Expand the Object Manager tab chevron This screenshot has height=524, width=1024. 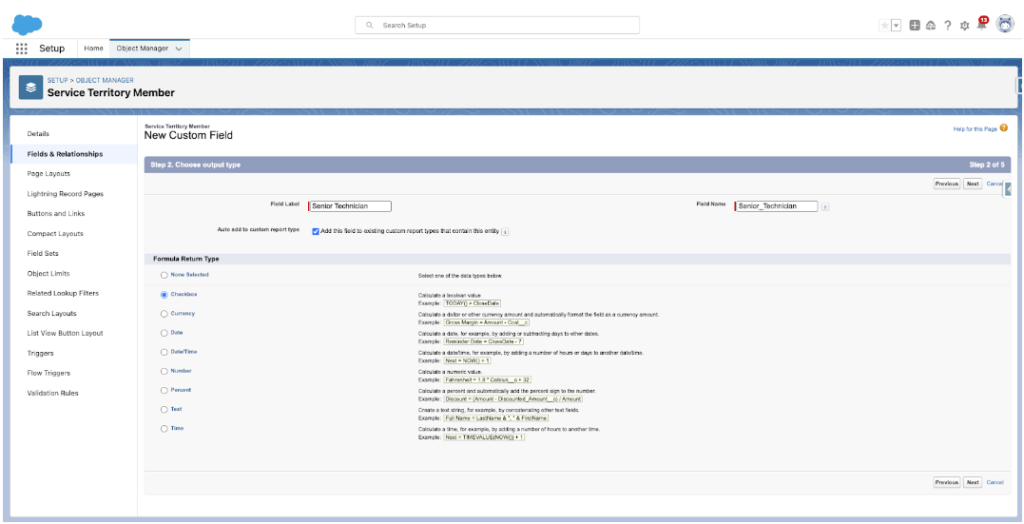[x=179, y=48]
